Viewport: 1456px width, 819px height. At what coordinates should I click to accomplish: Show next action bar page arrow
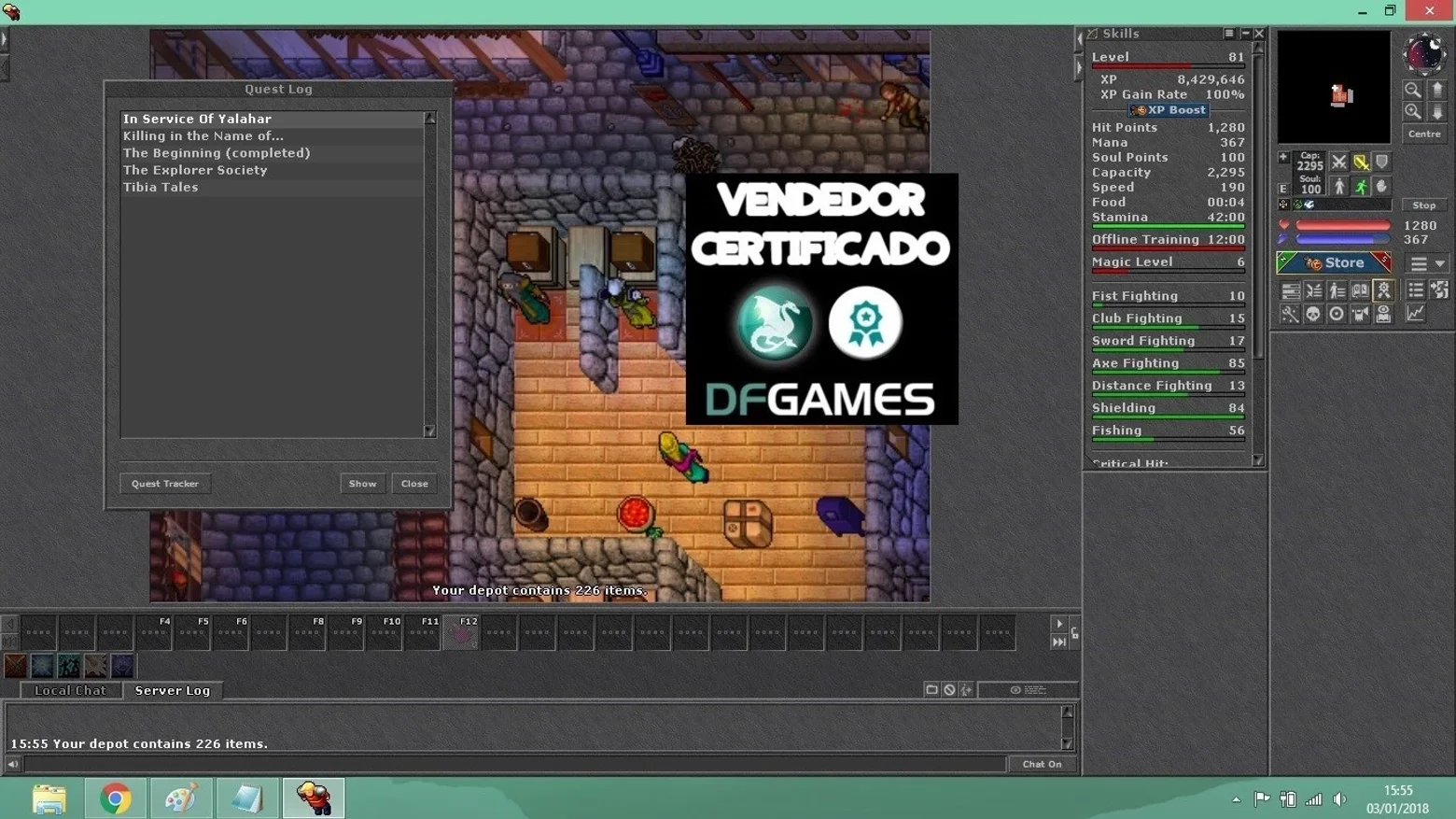[x=1059, y=624]
